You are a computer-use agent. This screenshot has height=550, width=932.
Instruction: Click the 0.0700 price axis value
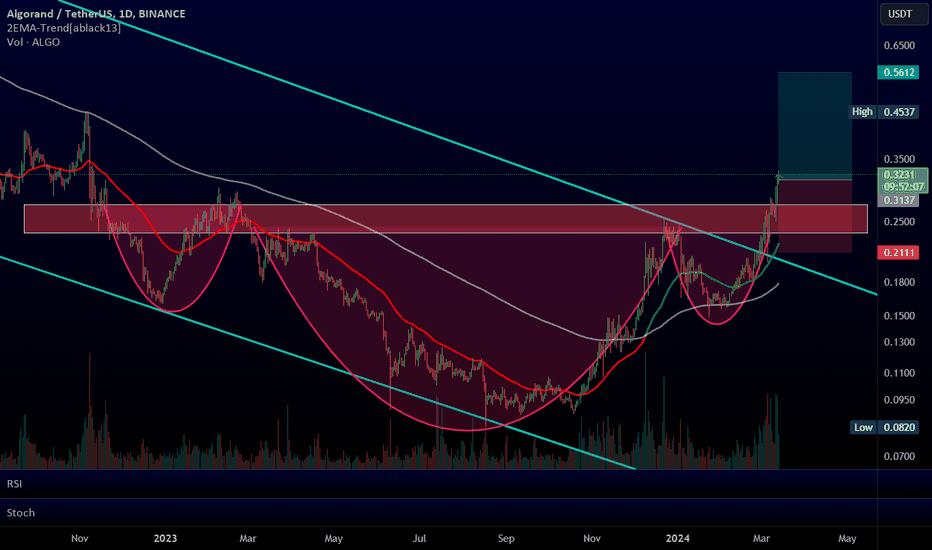pyautogui.click(x=899, y=456)
